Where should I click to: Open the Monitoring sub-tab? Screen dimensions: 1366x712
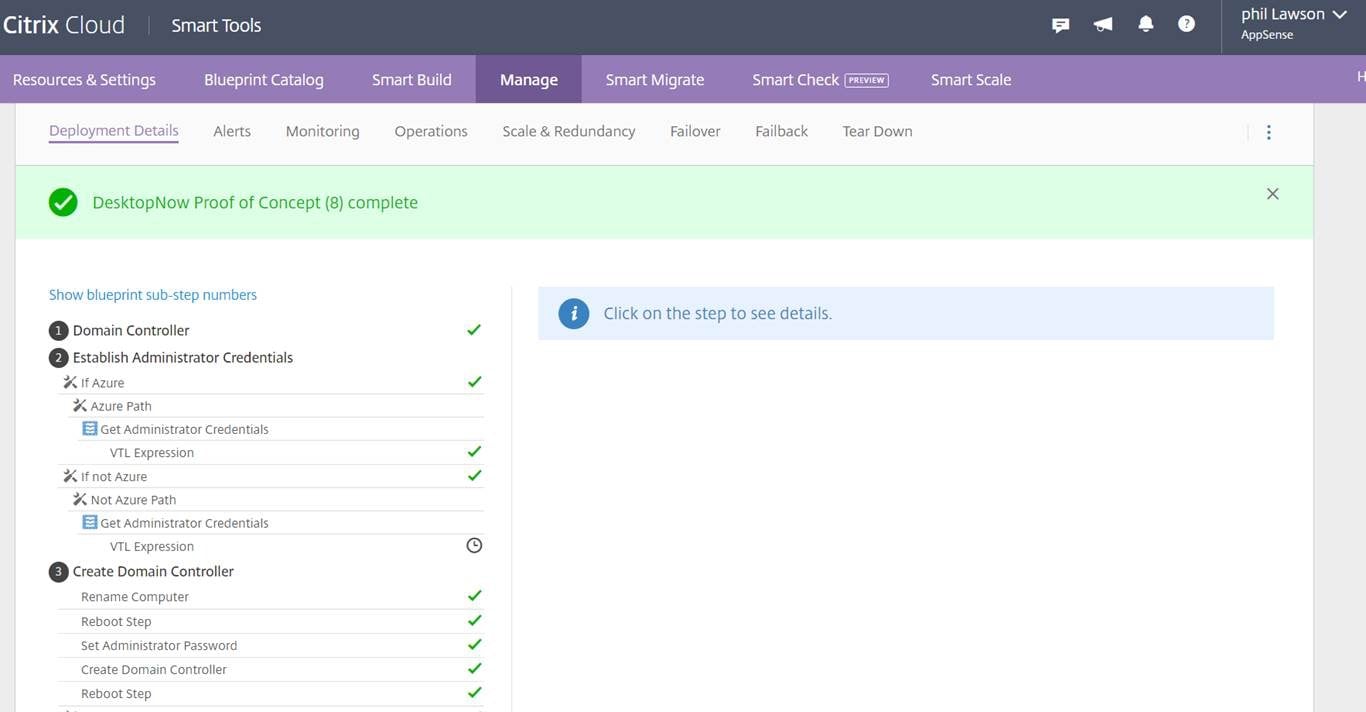322,131
